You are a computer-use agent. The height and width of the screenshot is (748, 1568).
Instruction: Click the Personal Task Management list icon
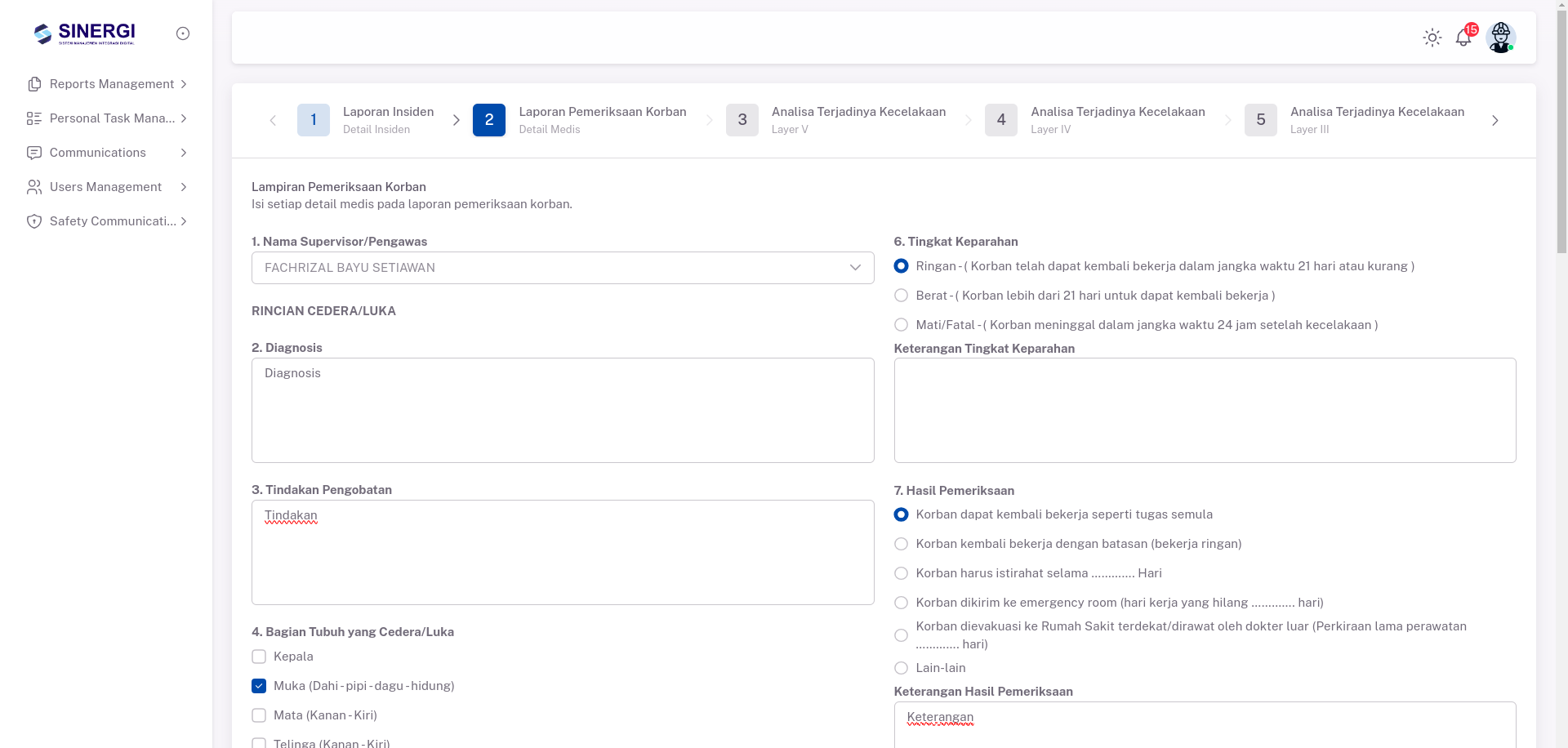(x=34, y=118)
